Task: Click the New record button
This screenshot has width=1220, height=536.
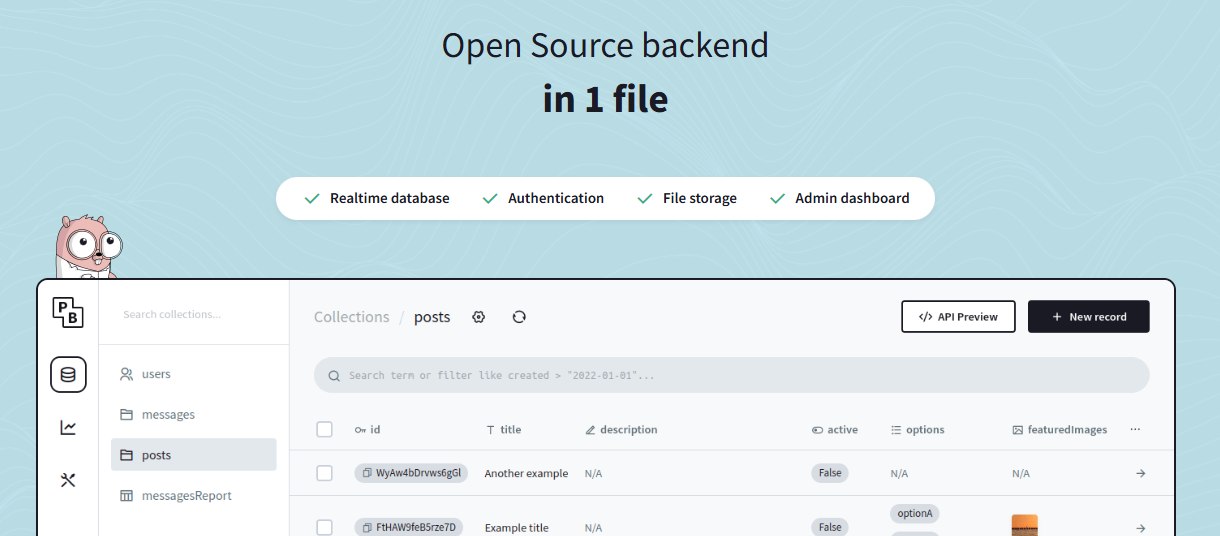Action: pyautogui.click(x=1088, y=317)
